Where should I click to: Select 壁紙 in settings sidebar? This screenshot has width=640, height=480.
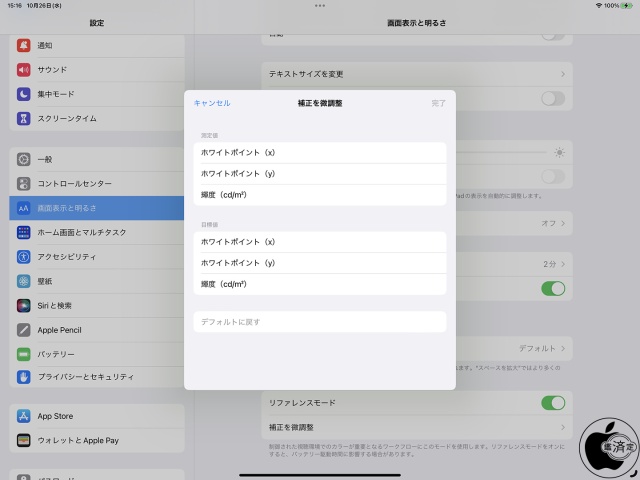(x=97, y=281)
